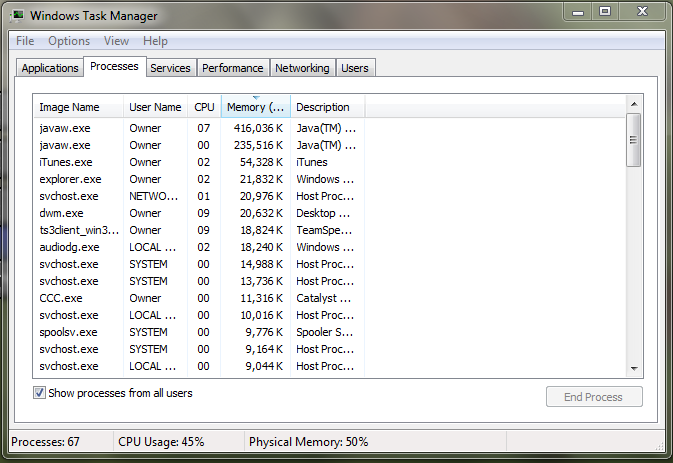Minimize the Task Manager window

(578, 12)
